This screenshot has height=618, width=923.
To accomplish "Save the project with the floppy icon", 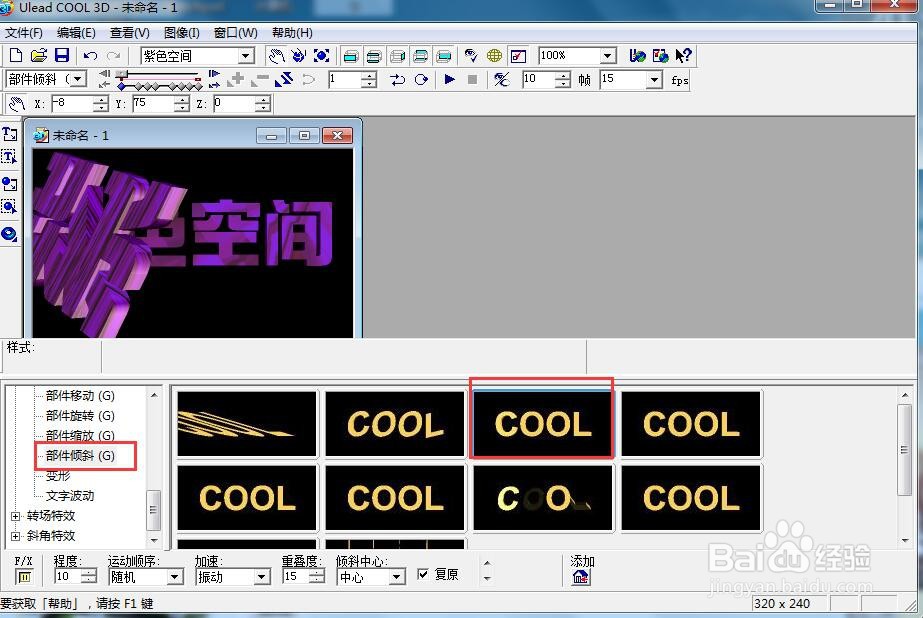I will (62, 56).
